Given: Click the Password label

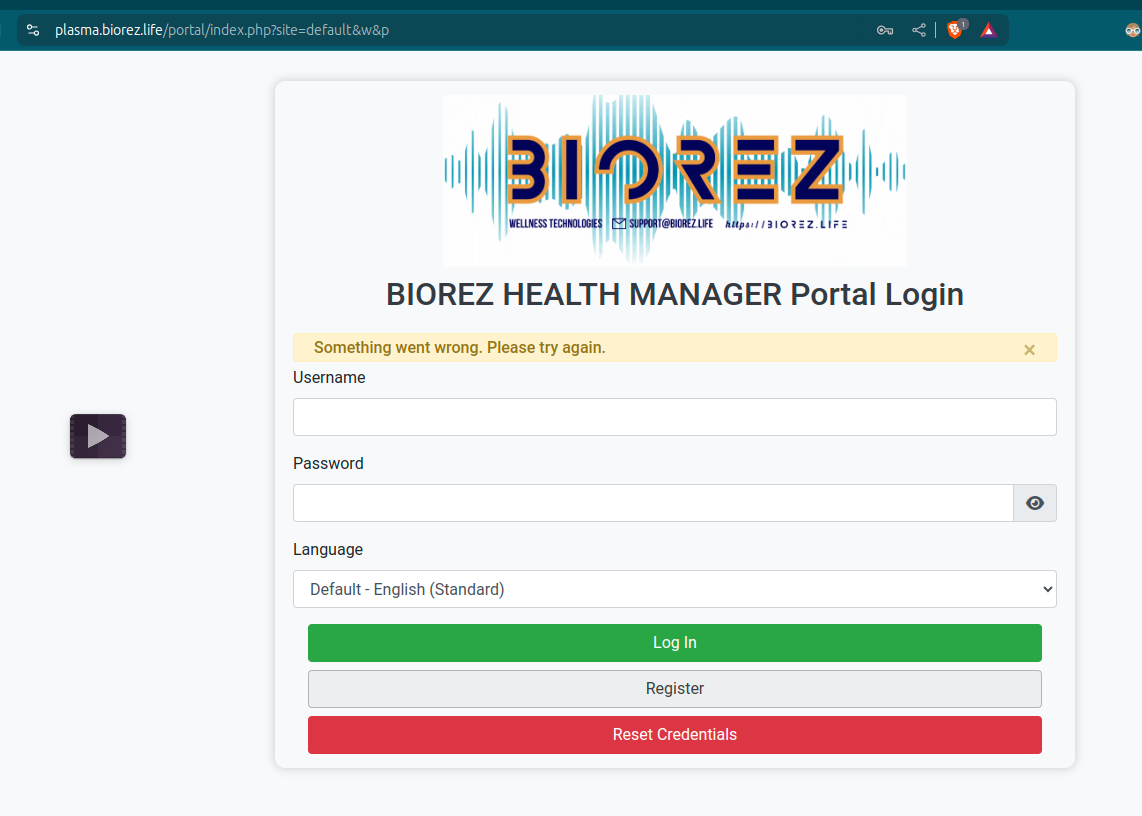Looking at the screenshot, I should (328, 463).
